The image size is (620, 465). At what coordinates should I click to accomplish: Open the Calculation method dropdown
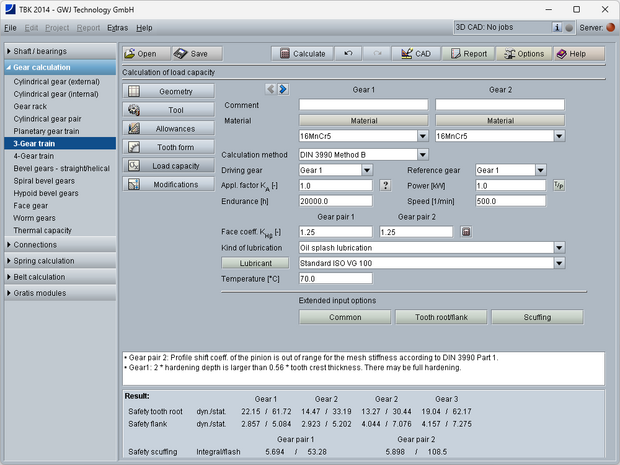(x=422, y=155)
